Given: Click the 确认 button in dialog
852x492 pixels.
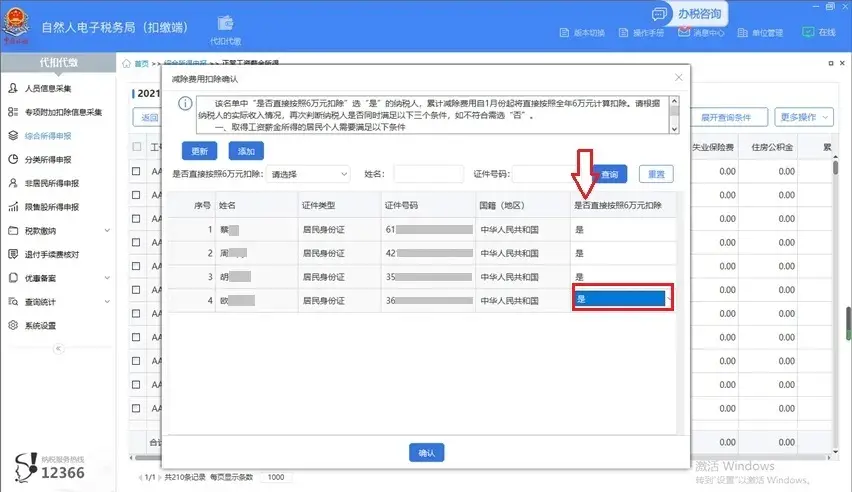Looking at the screenshot, I should (427, 453).
